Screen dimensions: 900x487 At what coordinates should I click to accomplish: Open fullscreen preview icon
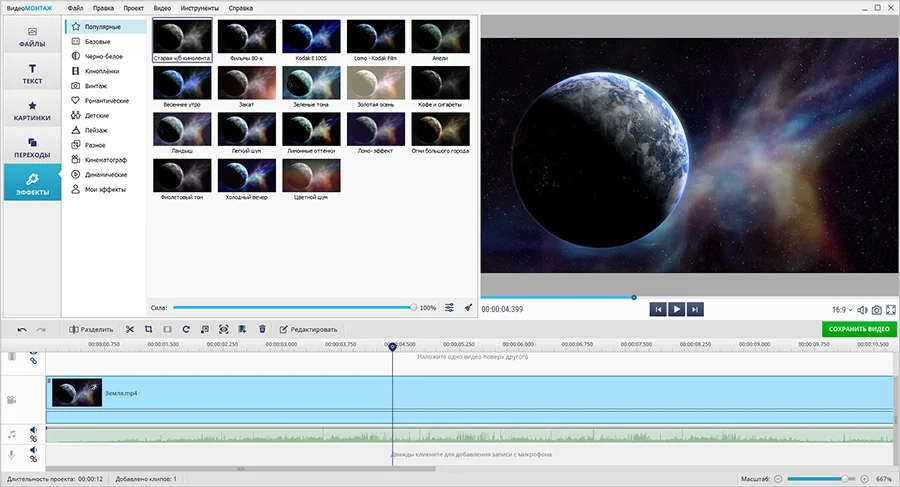tap(891, 310)
